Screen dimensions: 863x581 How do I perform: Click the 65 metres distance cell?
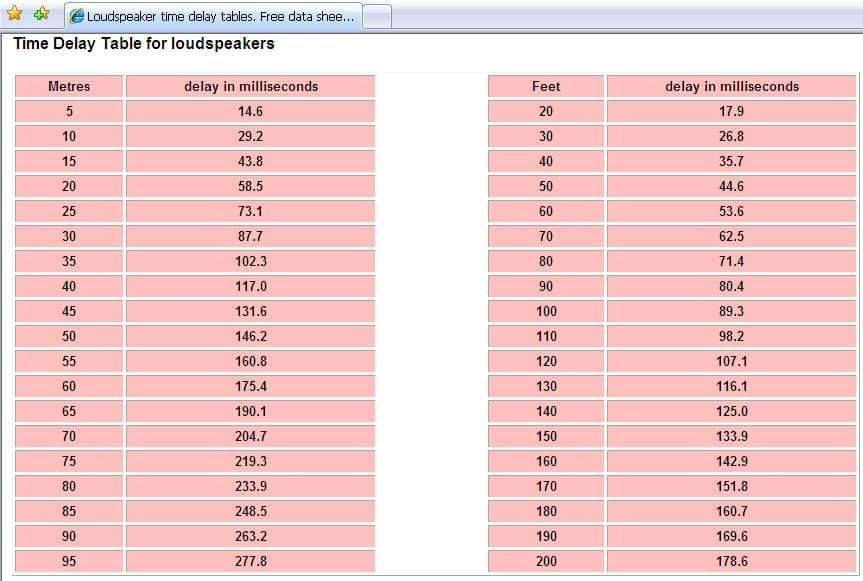pos(69,412)
